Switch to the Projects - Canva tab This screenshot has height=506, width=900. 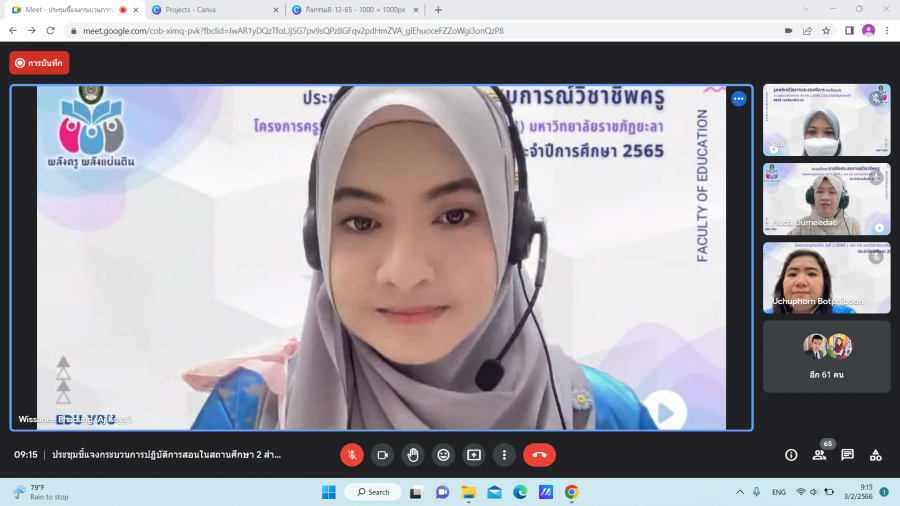(x=213, y=10)
